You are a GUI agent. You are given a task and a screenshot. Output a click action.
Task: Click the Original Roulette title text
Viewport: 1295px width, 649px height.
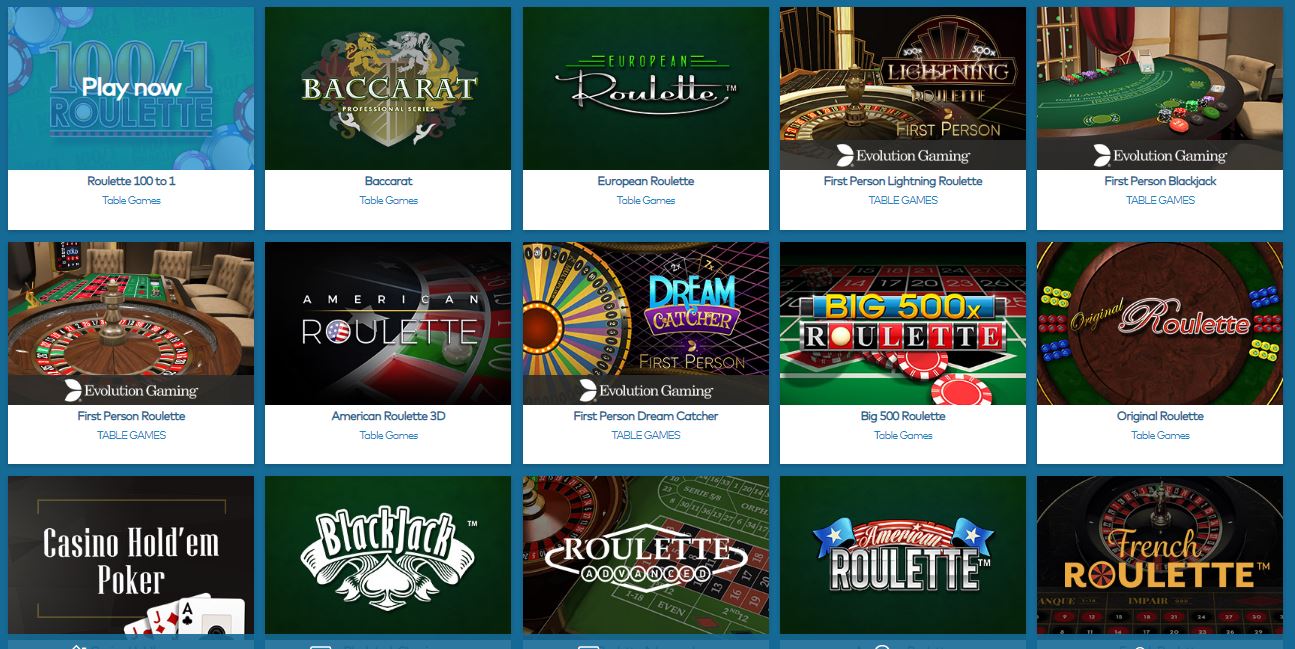(1160, 416)
